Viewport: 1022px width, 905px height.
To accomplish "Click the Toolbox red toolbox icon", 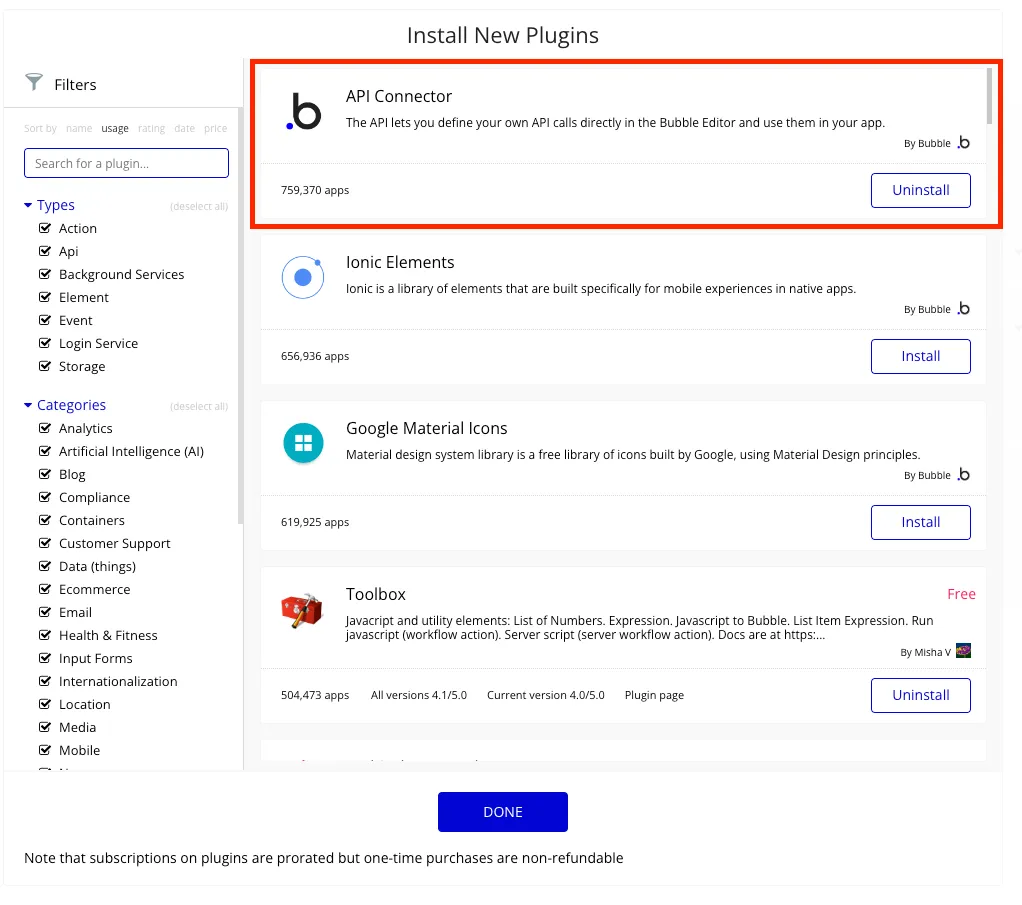I will 302,611.
